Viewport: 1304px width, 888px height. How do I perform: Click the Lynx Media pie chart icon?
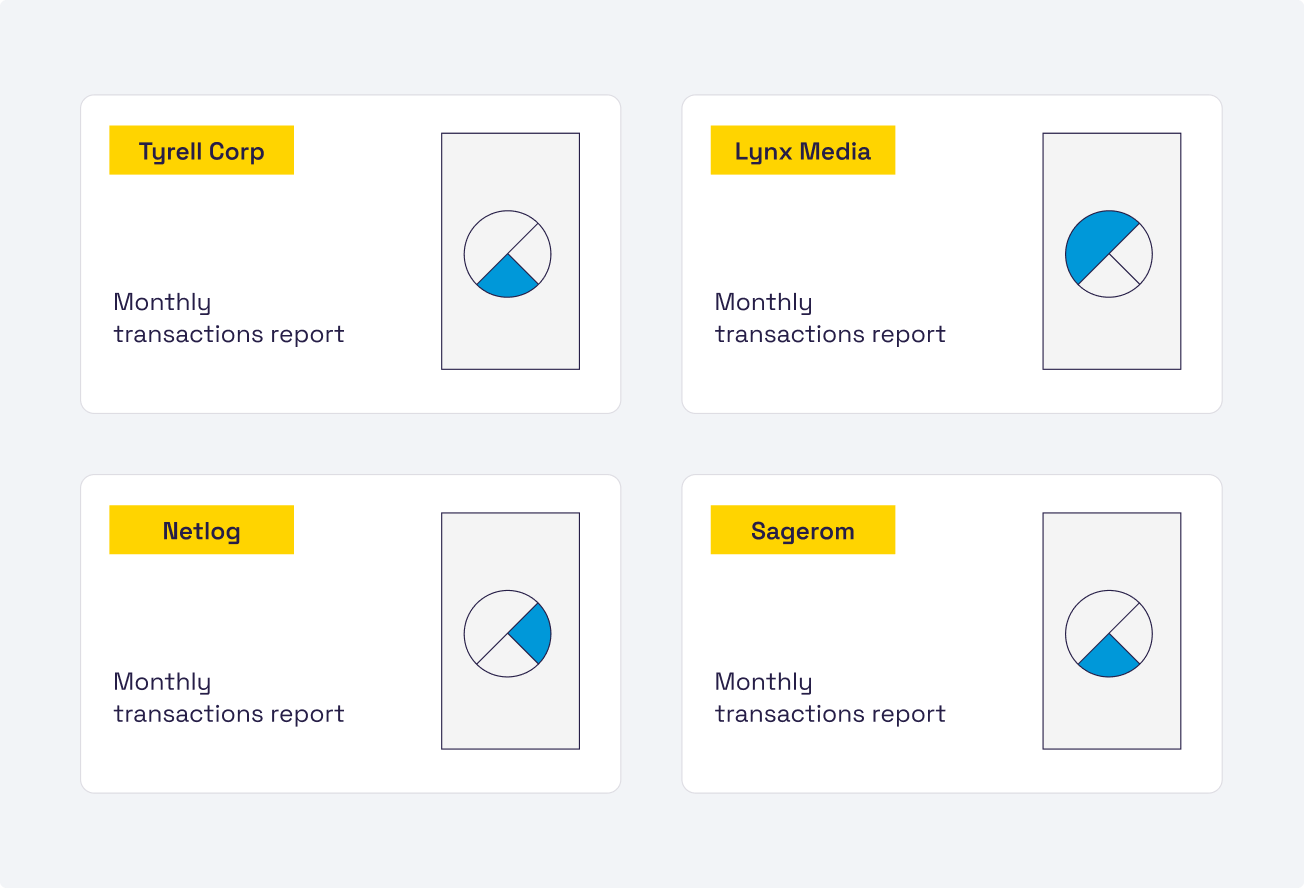1109,253
